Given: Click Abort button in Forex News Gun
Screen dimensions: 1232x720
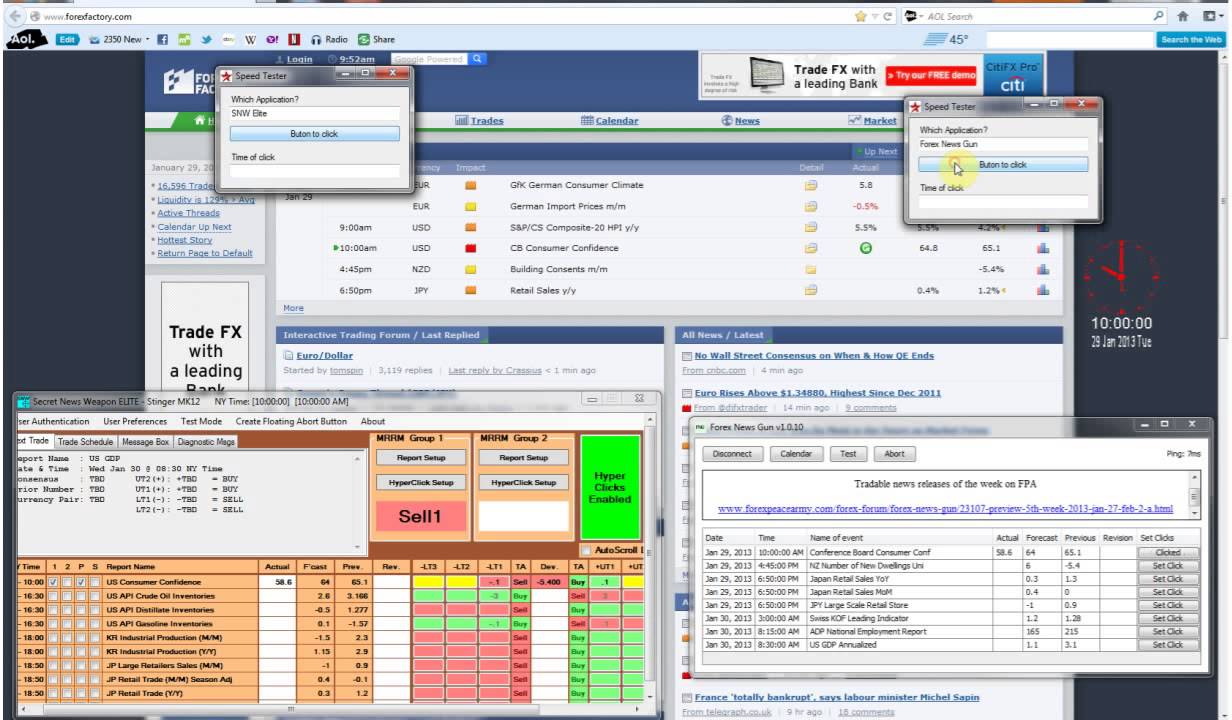Looking at the screenshot, I should pyautogui.click(x=894, y=453).
